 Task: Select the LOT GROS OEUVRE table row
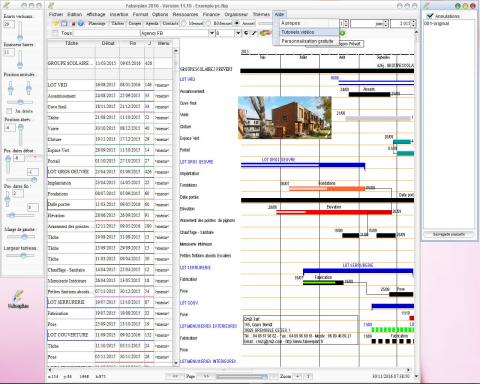pos(110,172)
